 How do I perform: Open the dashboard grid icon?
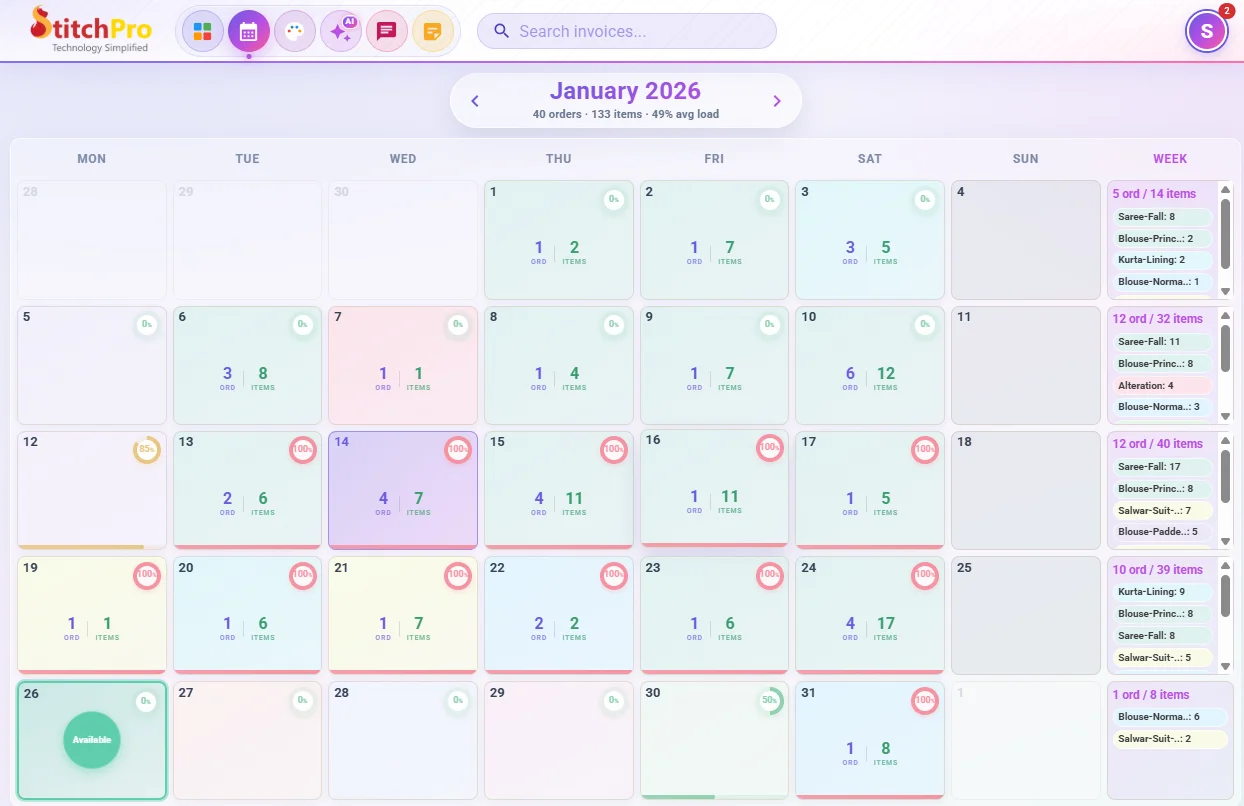coord(203,31)
